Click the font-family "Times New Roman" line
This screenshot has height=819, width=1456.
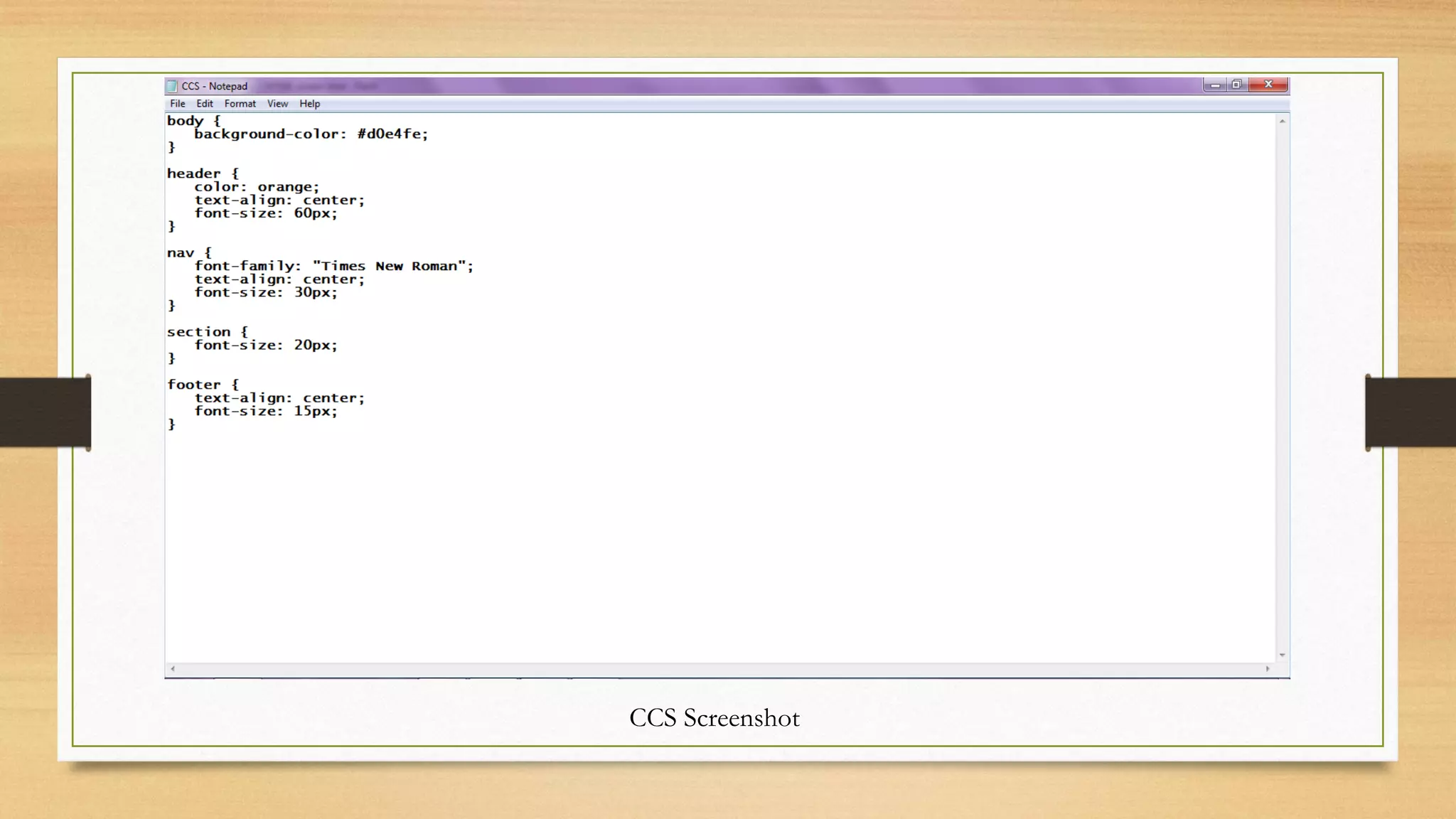tap(334, 266)
